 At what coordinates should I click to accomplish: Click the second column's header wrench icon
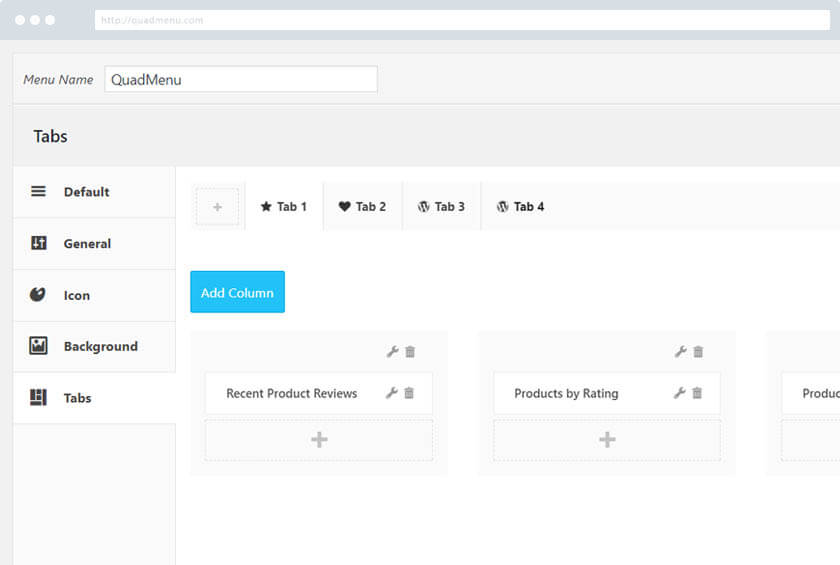680,351
